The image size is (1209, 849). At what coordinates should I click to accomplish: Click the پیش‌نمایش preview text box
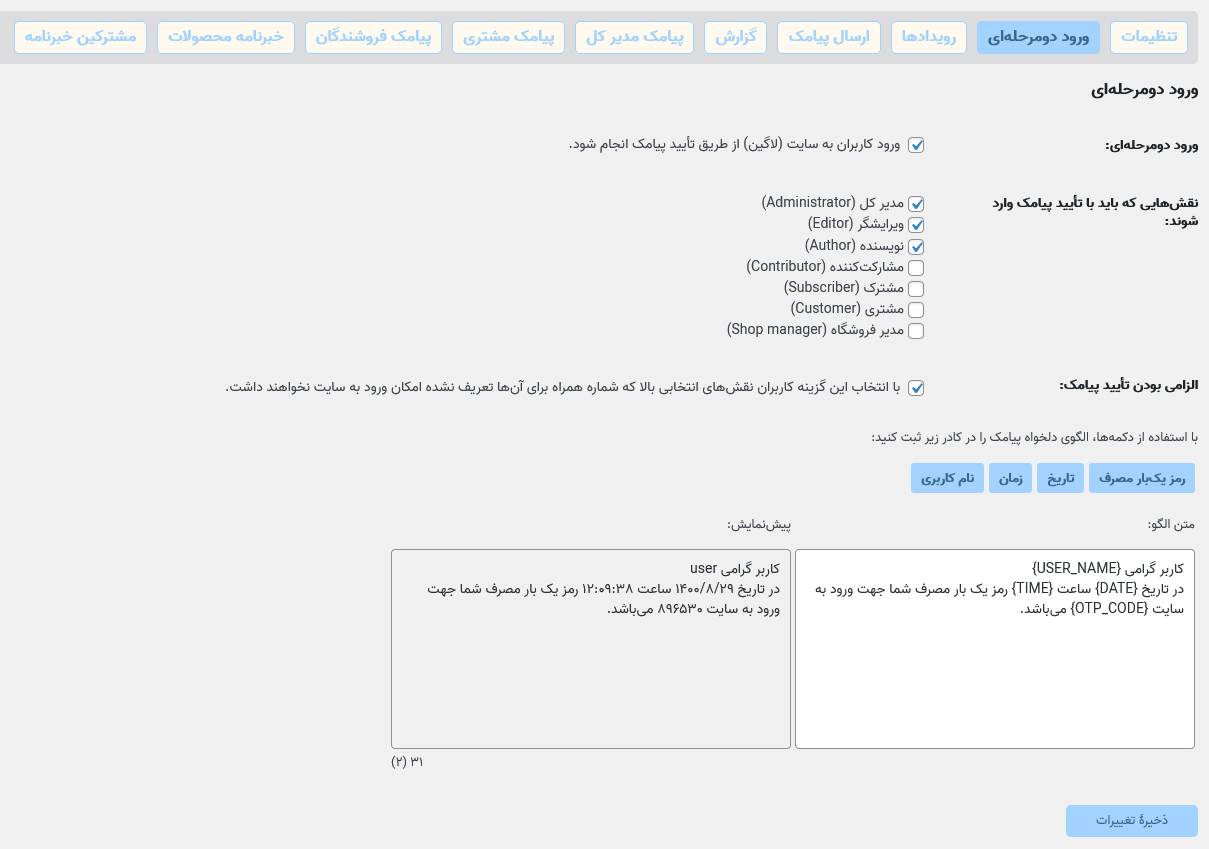pyautogui.click(x=591, y=649)
